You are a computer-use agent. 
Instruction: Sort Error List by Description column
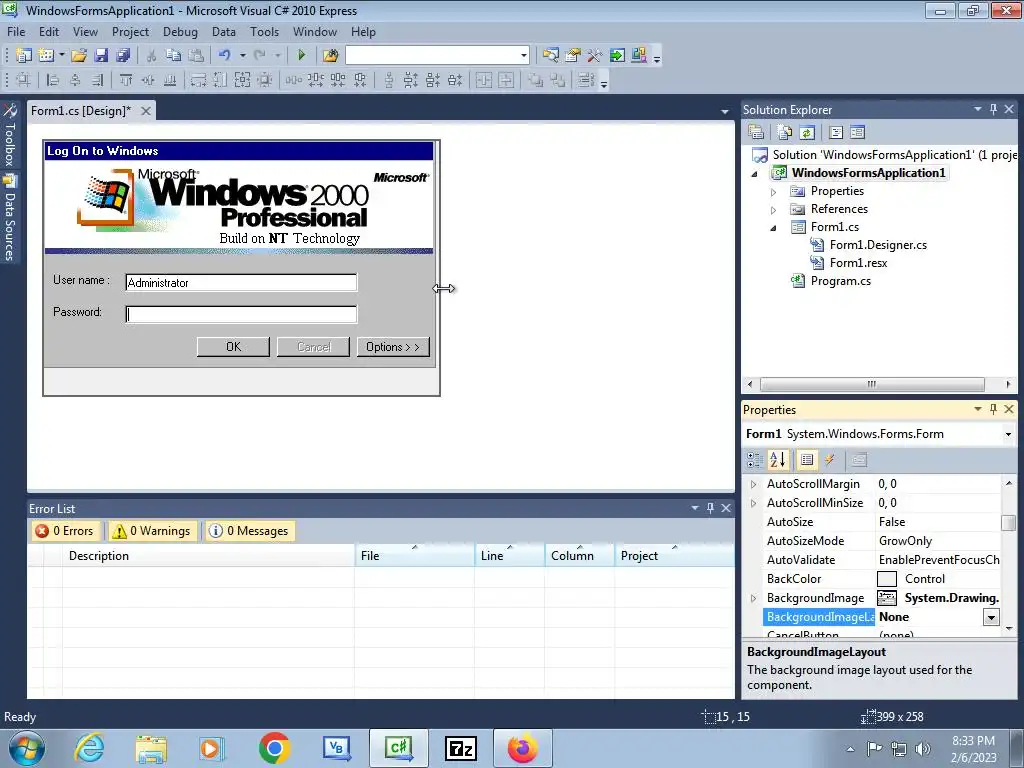(x=209, y=556)
